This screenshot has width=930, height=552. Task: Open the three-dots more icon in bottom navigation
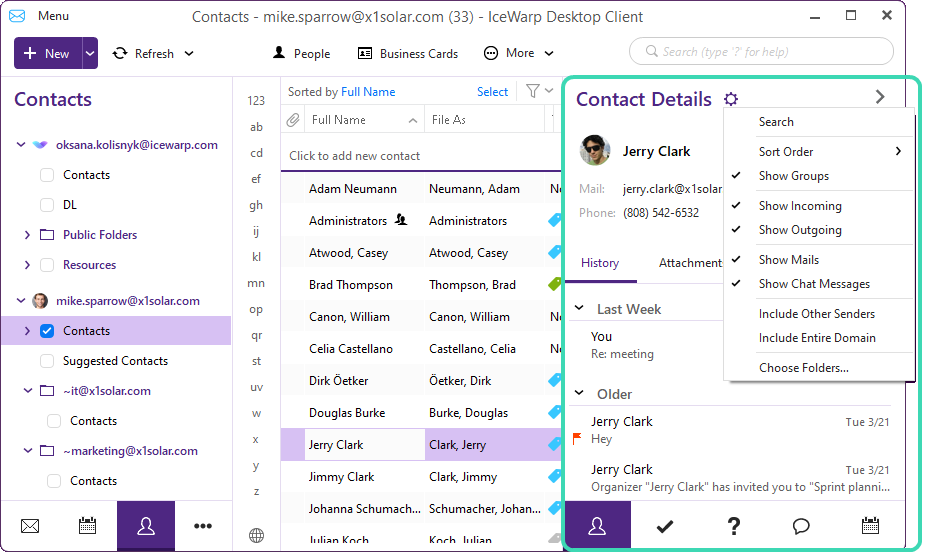tap(203, 526)
